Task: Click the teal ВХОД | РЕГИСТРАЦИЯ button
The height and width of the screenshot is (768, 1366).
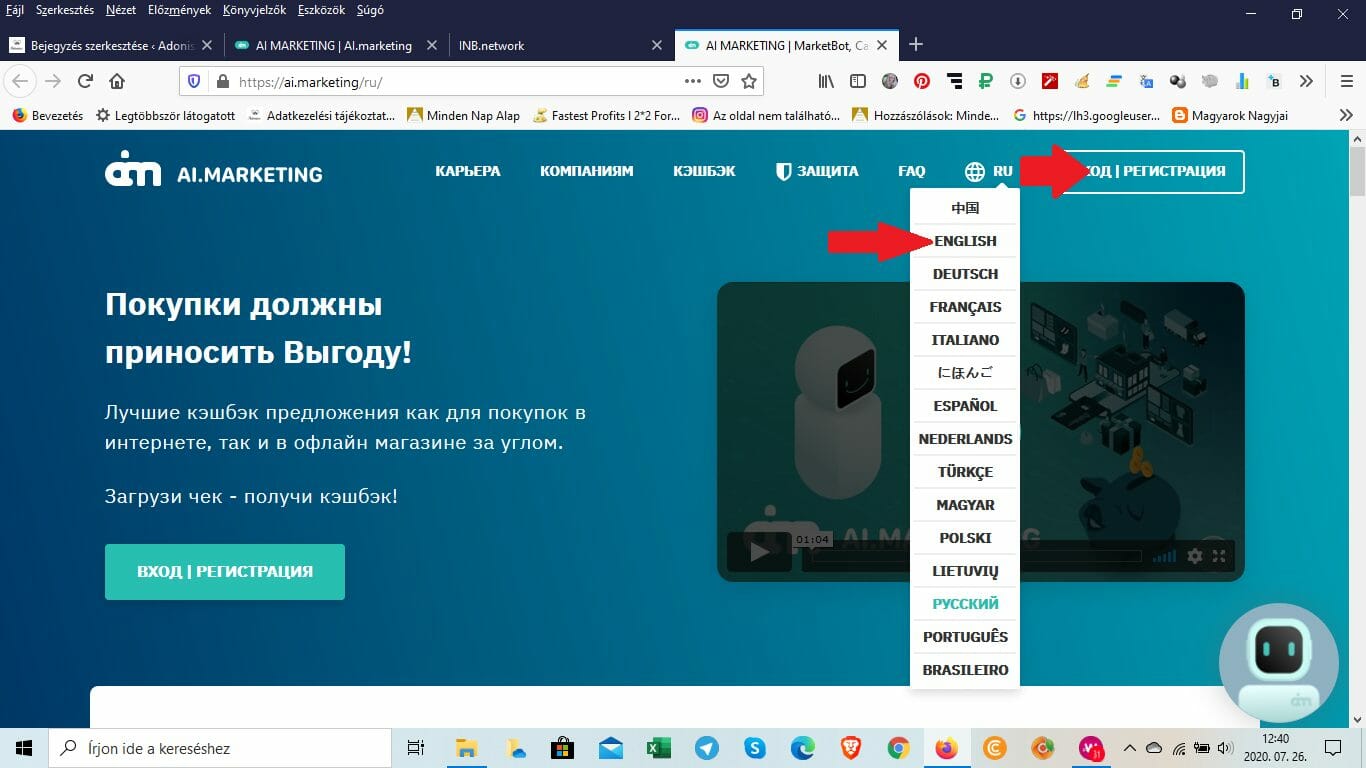Action: tap(225, 572)
